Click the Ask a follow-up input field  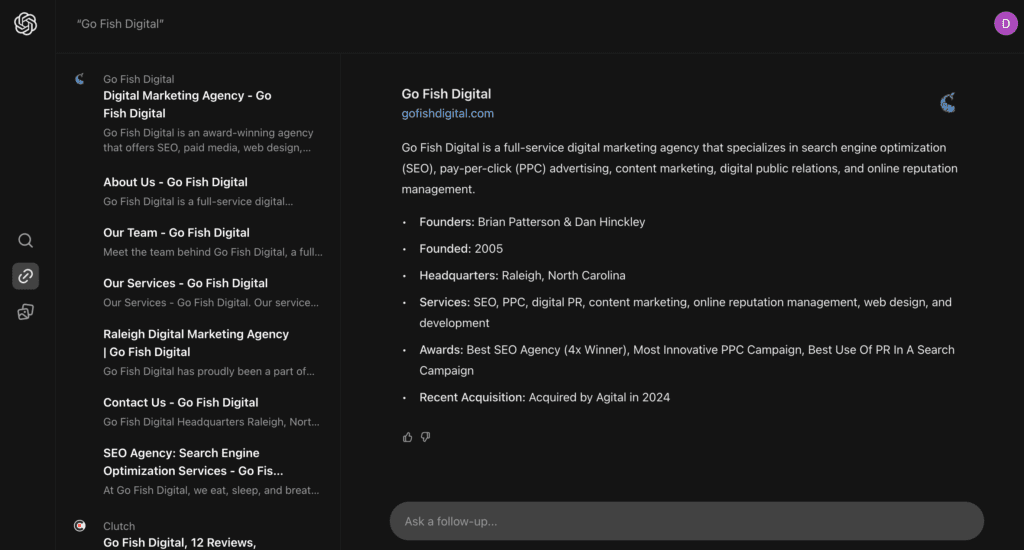coord(686,521)
